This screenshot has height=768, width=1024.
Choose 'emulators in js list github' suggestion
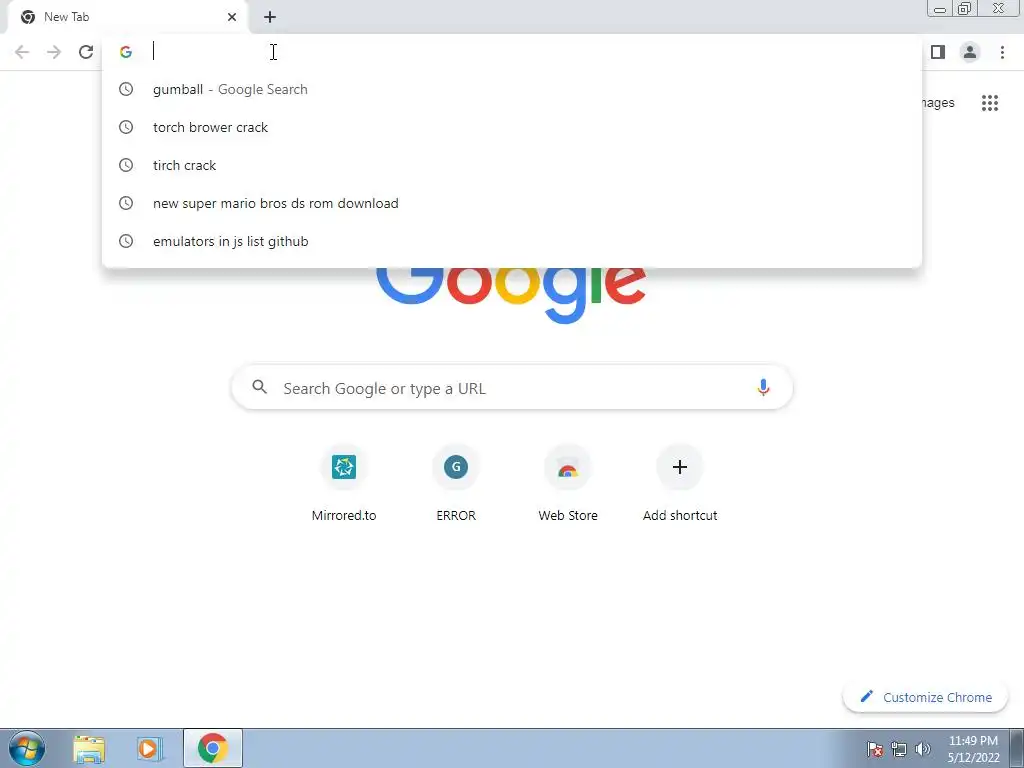point(512,241)
